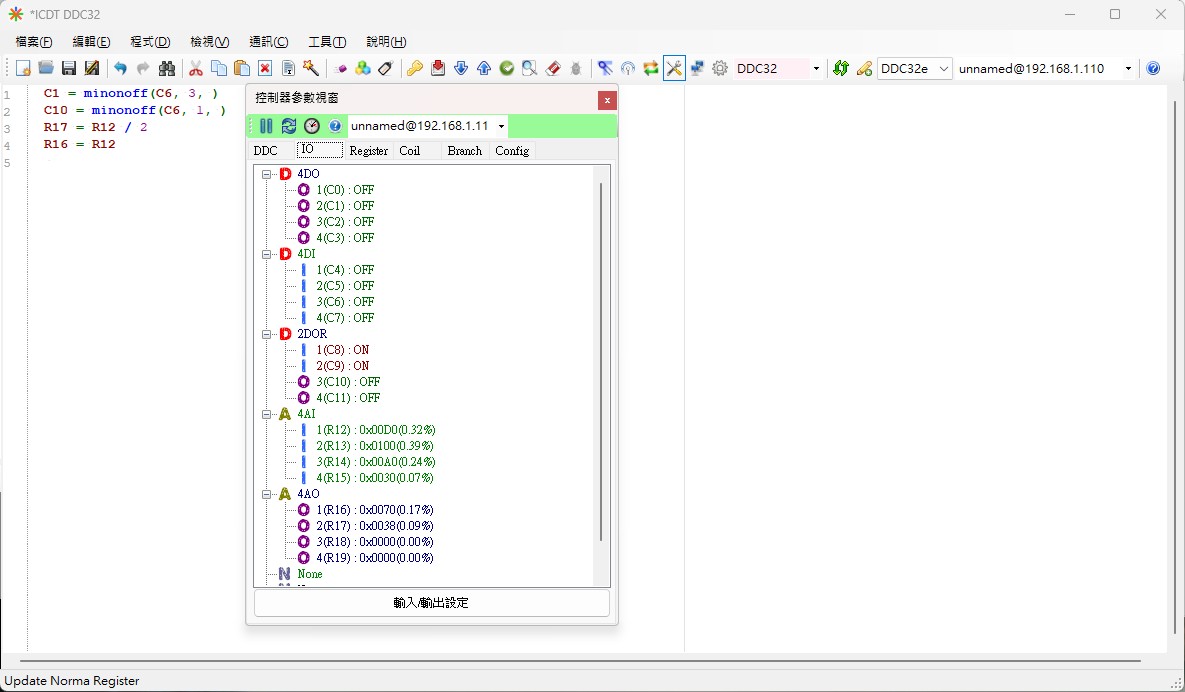Switch to the Branch tab
1185x692 pixels.
[465, 150]
